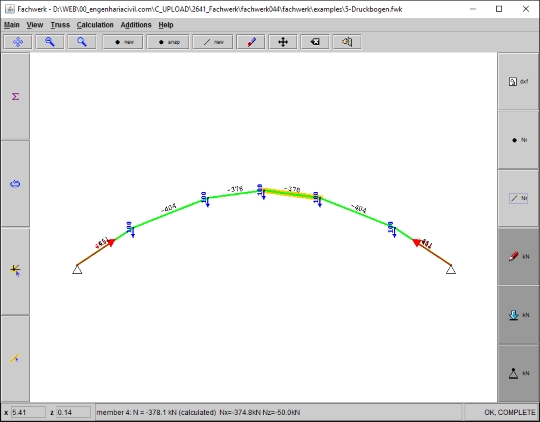
Task: Select the move crosshair-arrows tool
Action: point(283,42)
